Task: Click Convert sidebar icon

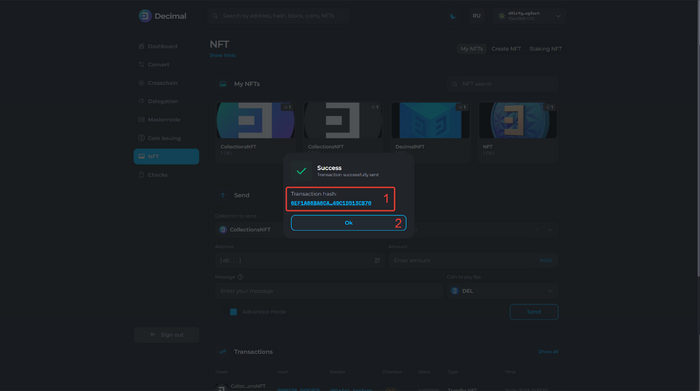Action: (142, 65)
